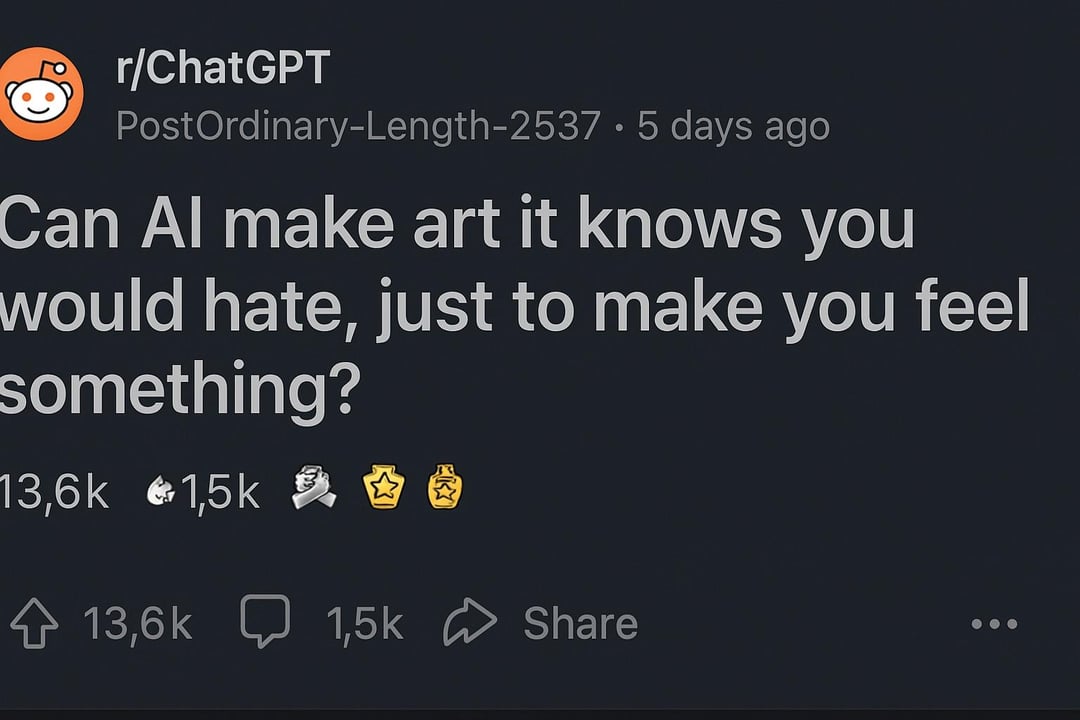Image resolution: width=1080 pixels, height=720 pixels.
Task: Open comments via the speech bubble icon
Action: [x=265, y=621]
